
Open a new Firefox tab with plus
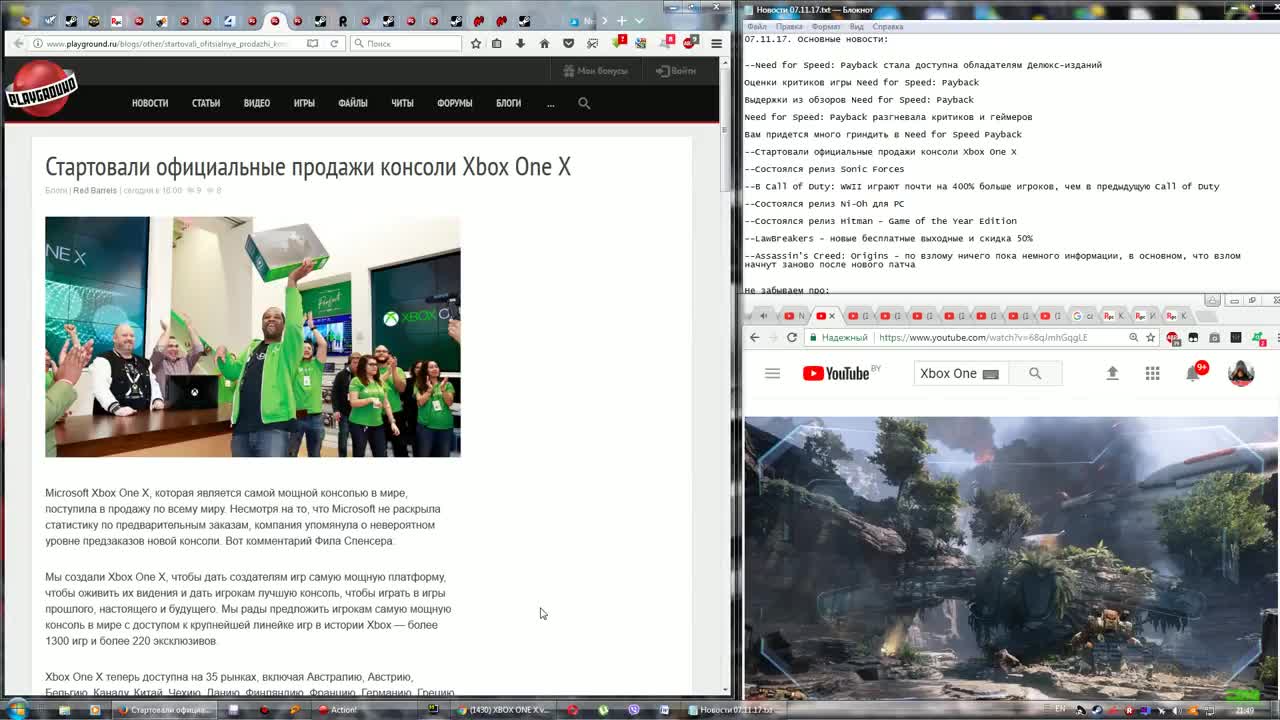point(622,20)
